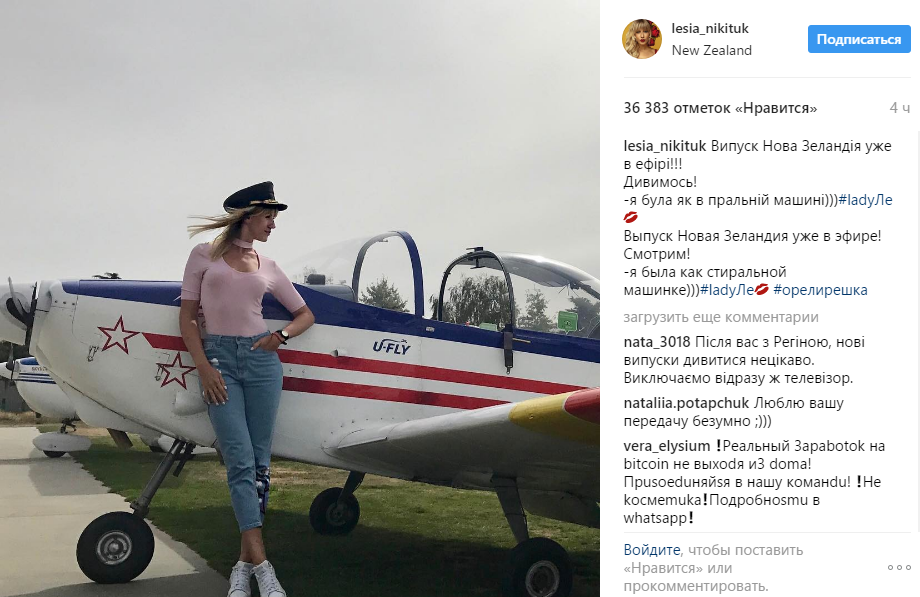Open lesia_nikituk username in post header
The height and width of the screenshot is (597, 920).
[x=710, y=28]
